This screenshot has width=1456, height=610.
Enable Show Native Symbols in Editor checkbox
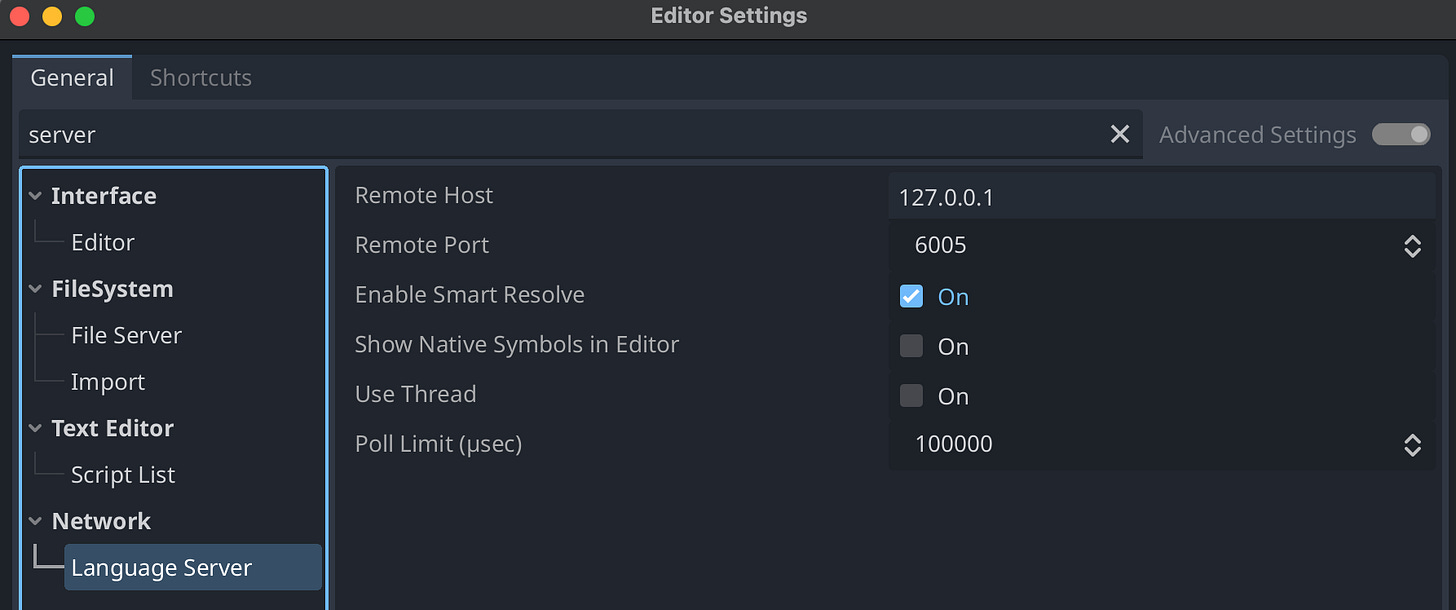[x=911, y=346]
